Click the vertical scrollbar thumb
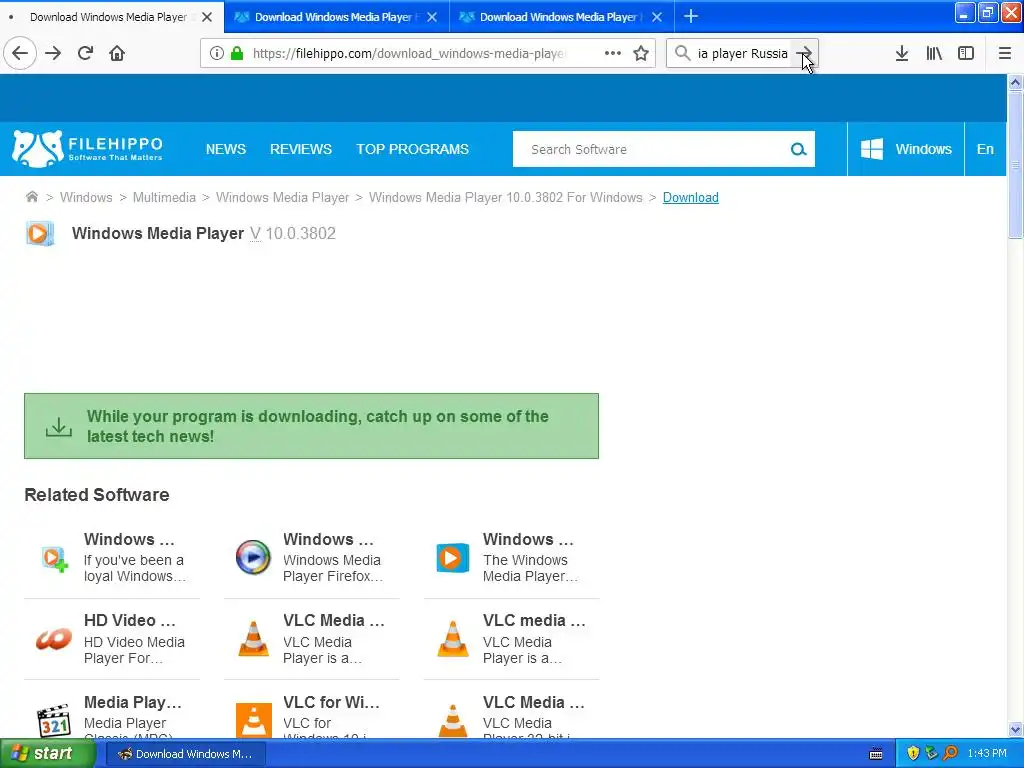The width and height of the screenshot is (1024, 768). [x=1015, y=165]
